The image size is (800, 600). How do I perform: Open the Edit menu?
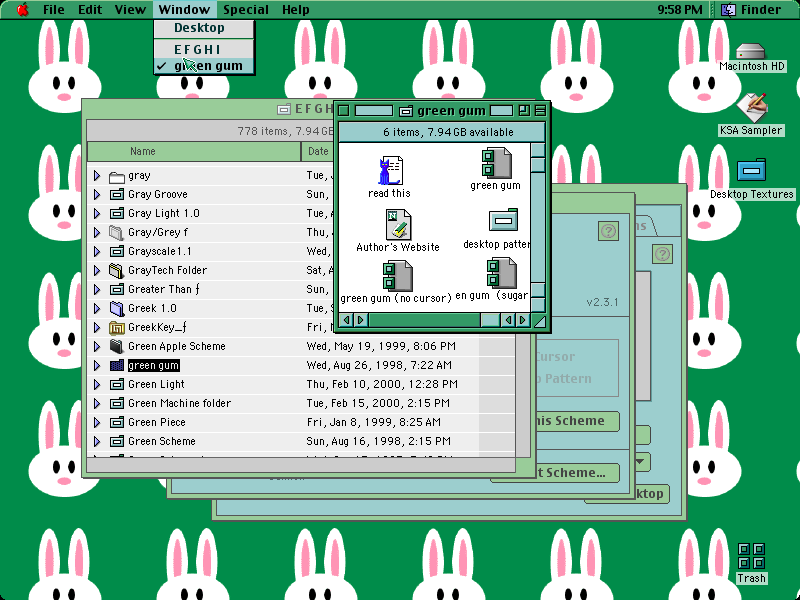pyautogui.click(x=90, y=9)
